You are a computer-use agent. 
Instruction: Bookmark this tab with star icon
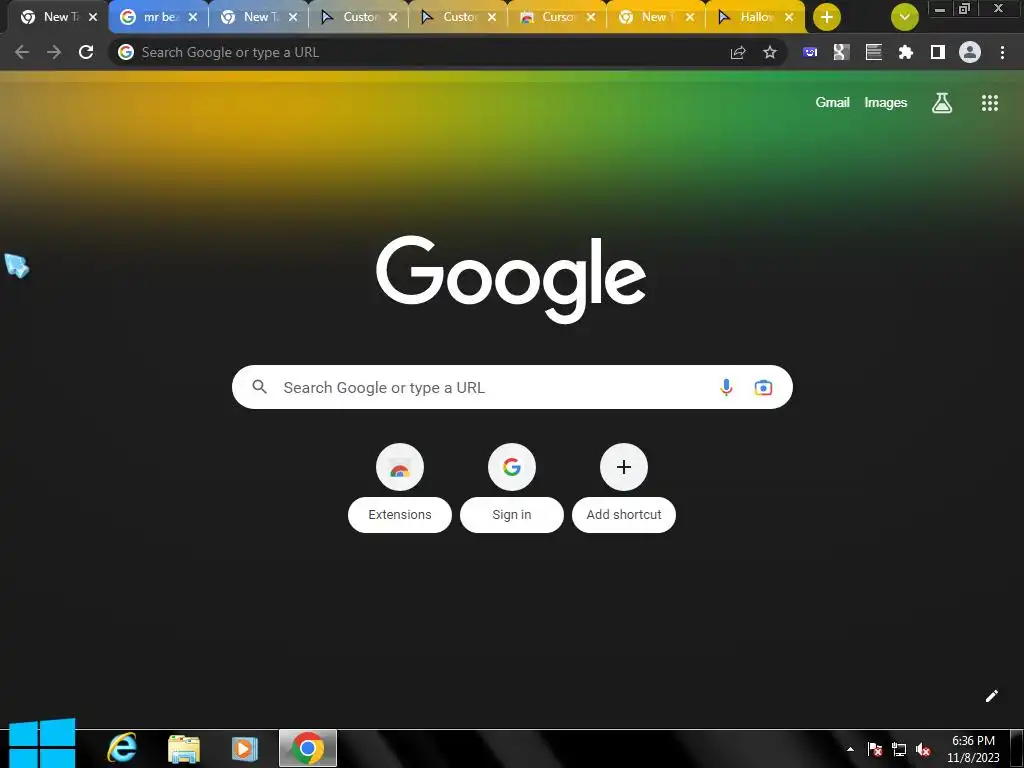click(770, 52)
